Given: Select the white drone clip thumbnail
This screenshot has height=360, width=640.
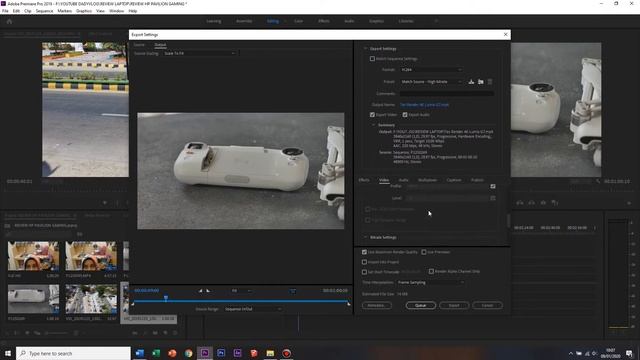Looking at the screenshot, I should click(x=33, y=299).
